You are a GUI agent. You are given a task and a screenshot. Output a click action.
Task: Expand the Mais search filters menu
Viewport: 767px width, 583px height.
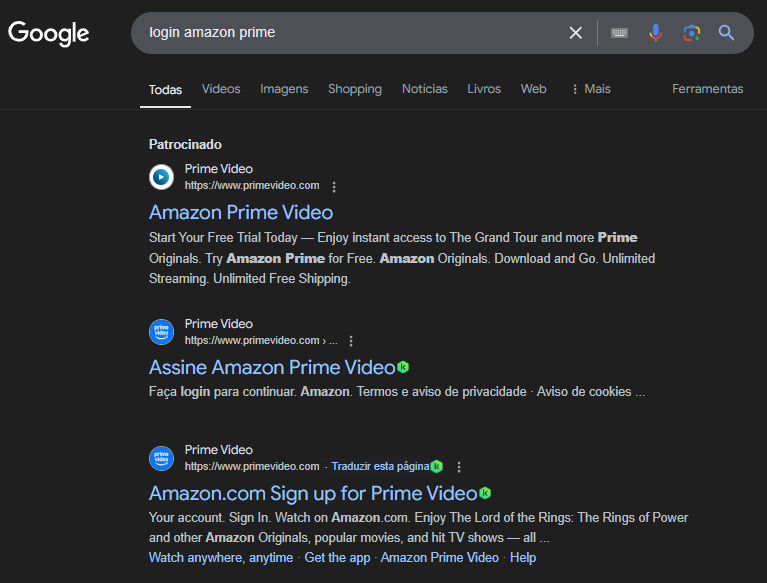pos(591,89)
